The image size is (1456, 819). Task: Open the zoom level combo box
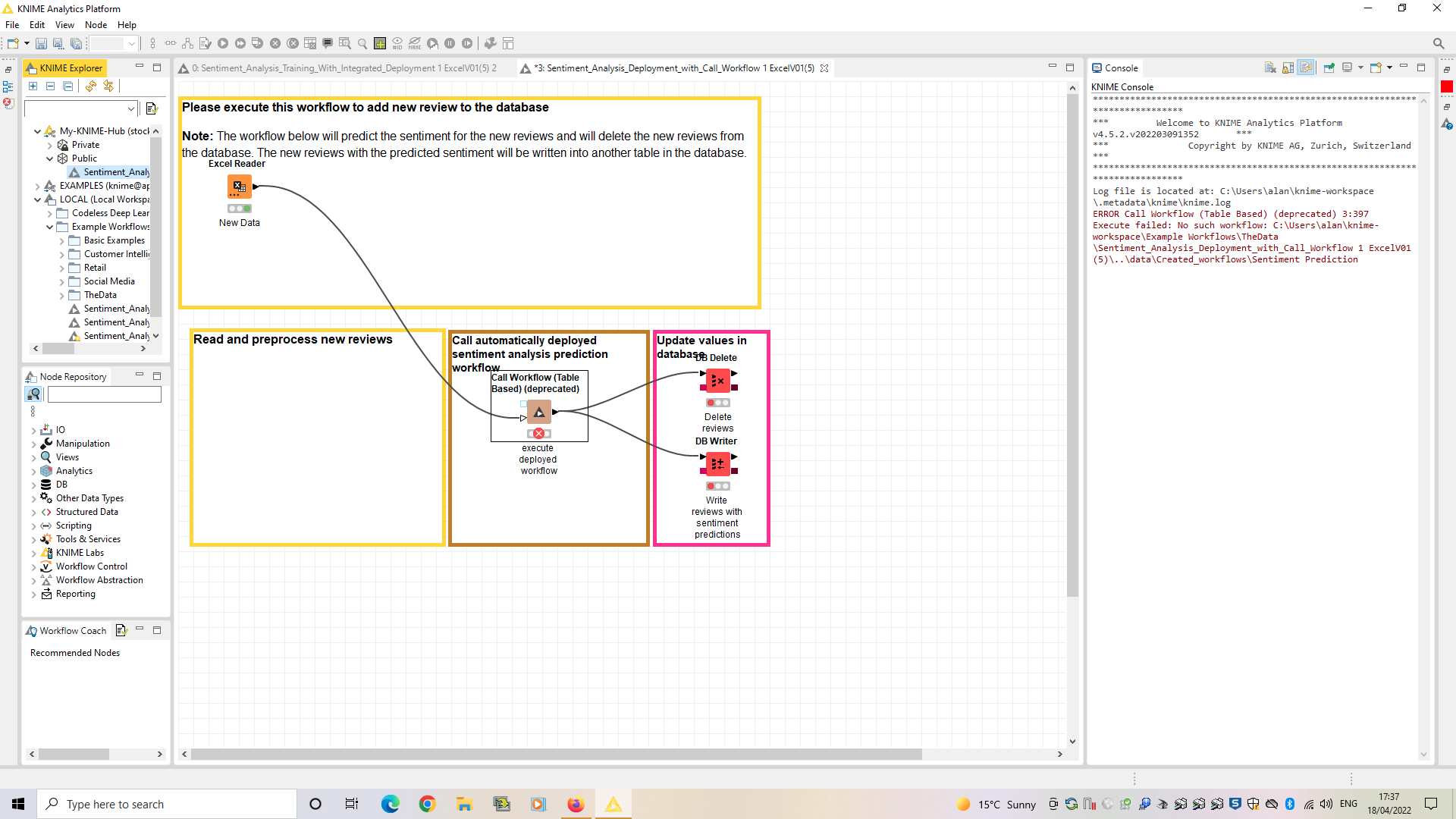coord(115,43)
